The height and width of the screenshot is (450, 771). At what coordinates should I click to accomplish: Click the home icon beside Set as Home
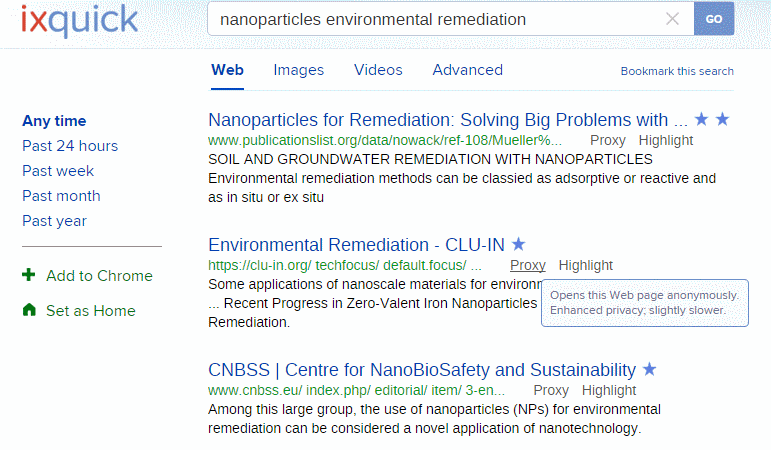pos(29,310)
